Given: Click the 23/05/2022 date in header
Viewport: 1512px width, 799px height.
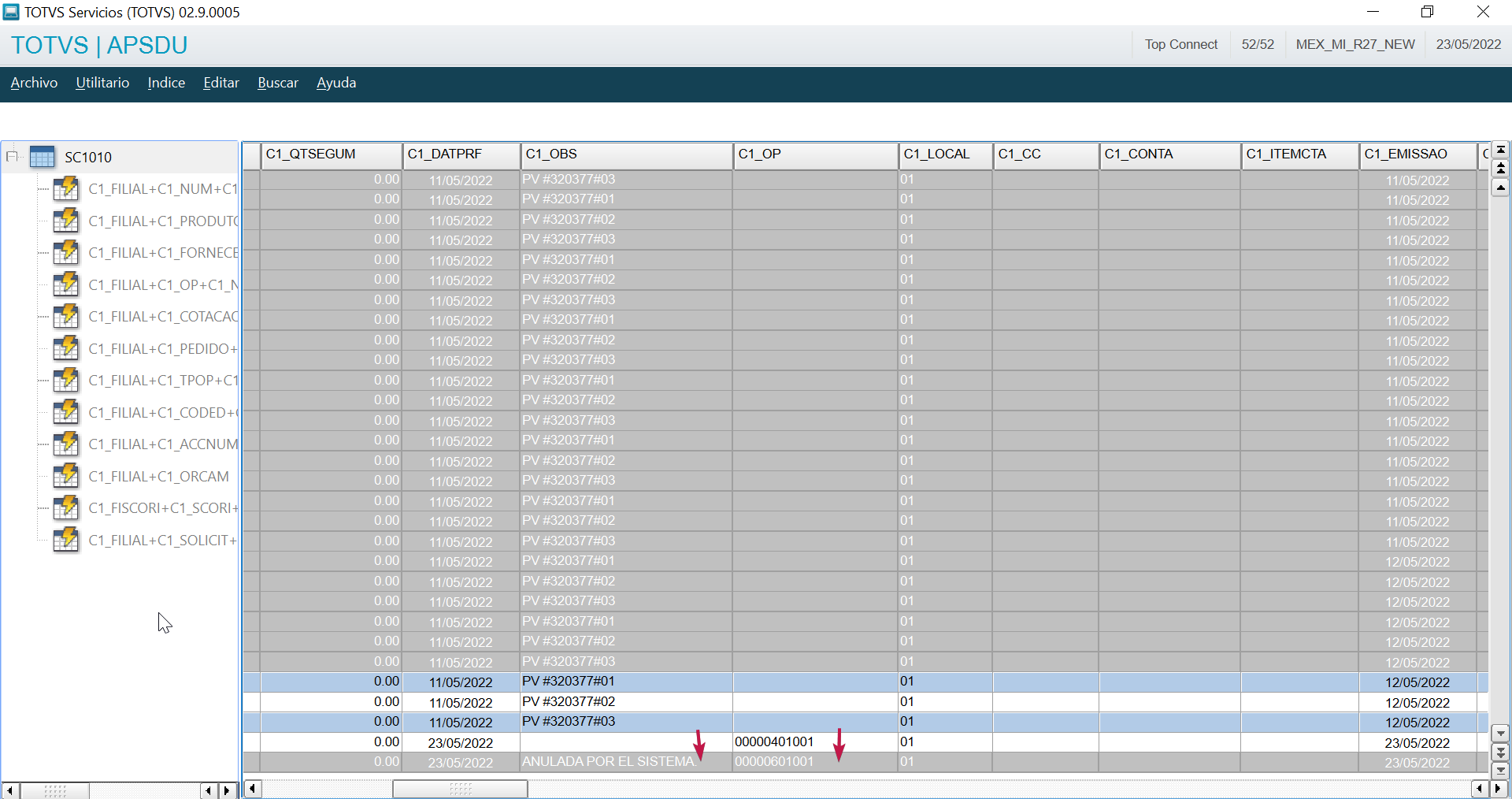Looking at the screenshot, I should [1469, 45].
